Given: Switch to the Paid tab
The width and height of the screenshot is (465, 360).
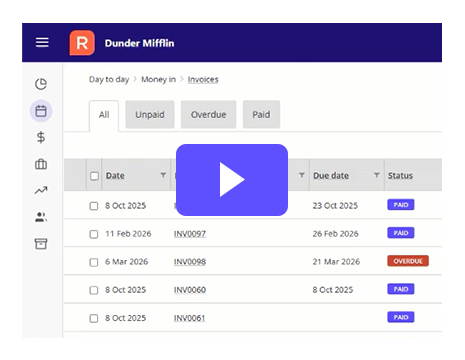Looking at the screenshot, I should pyautogui.click(x=261, y=114).
